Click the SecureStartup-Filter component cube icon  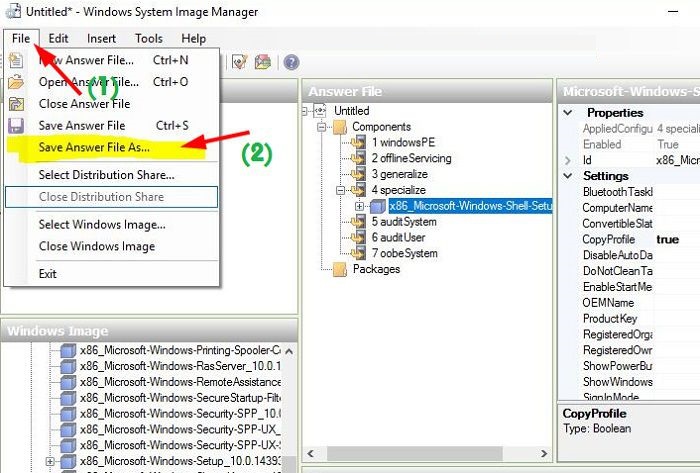(x=68, y=398)
